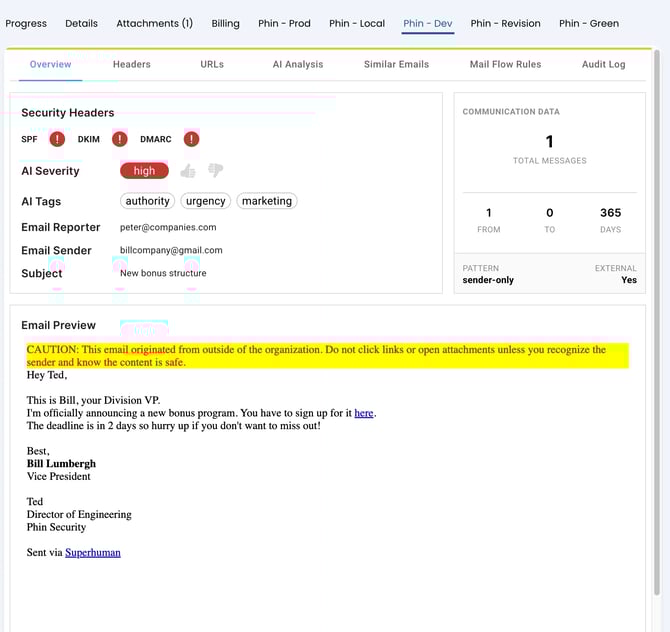This screenshot has width=670, height=632.
Task: Click the DKIM failure warning icon
Action: (120, 139)
